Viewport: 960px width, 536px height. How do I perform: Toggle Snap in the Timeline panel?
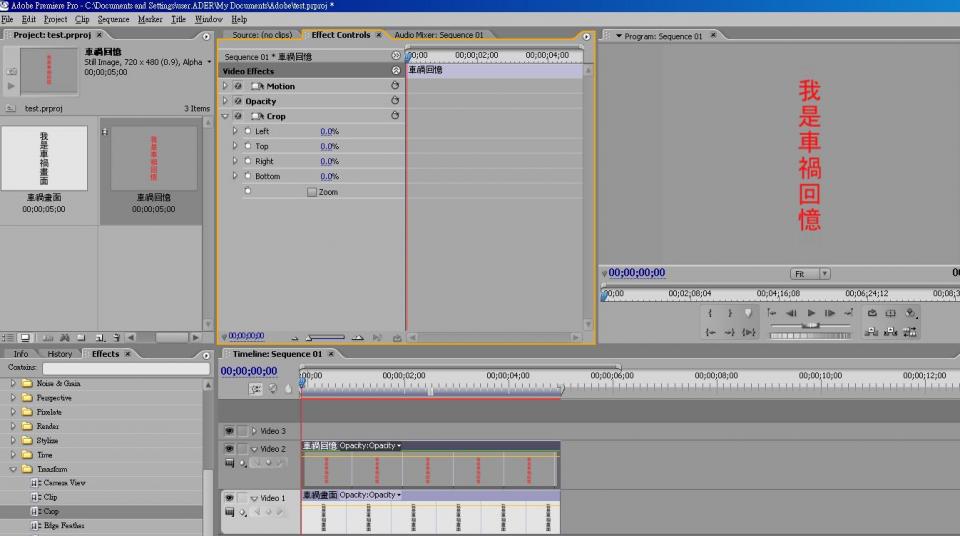pos(256,389)
